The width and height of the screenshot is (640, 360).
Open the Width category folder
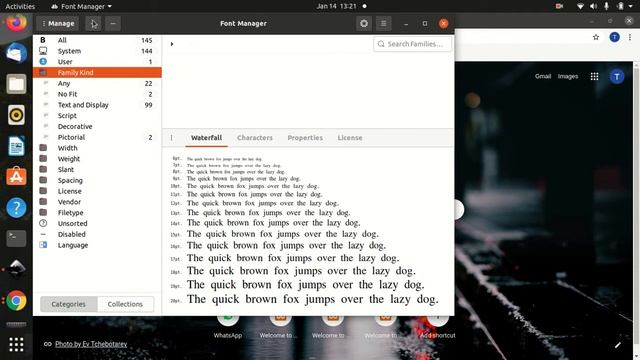click(97, 148)
